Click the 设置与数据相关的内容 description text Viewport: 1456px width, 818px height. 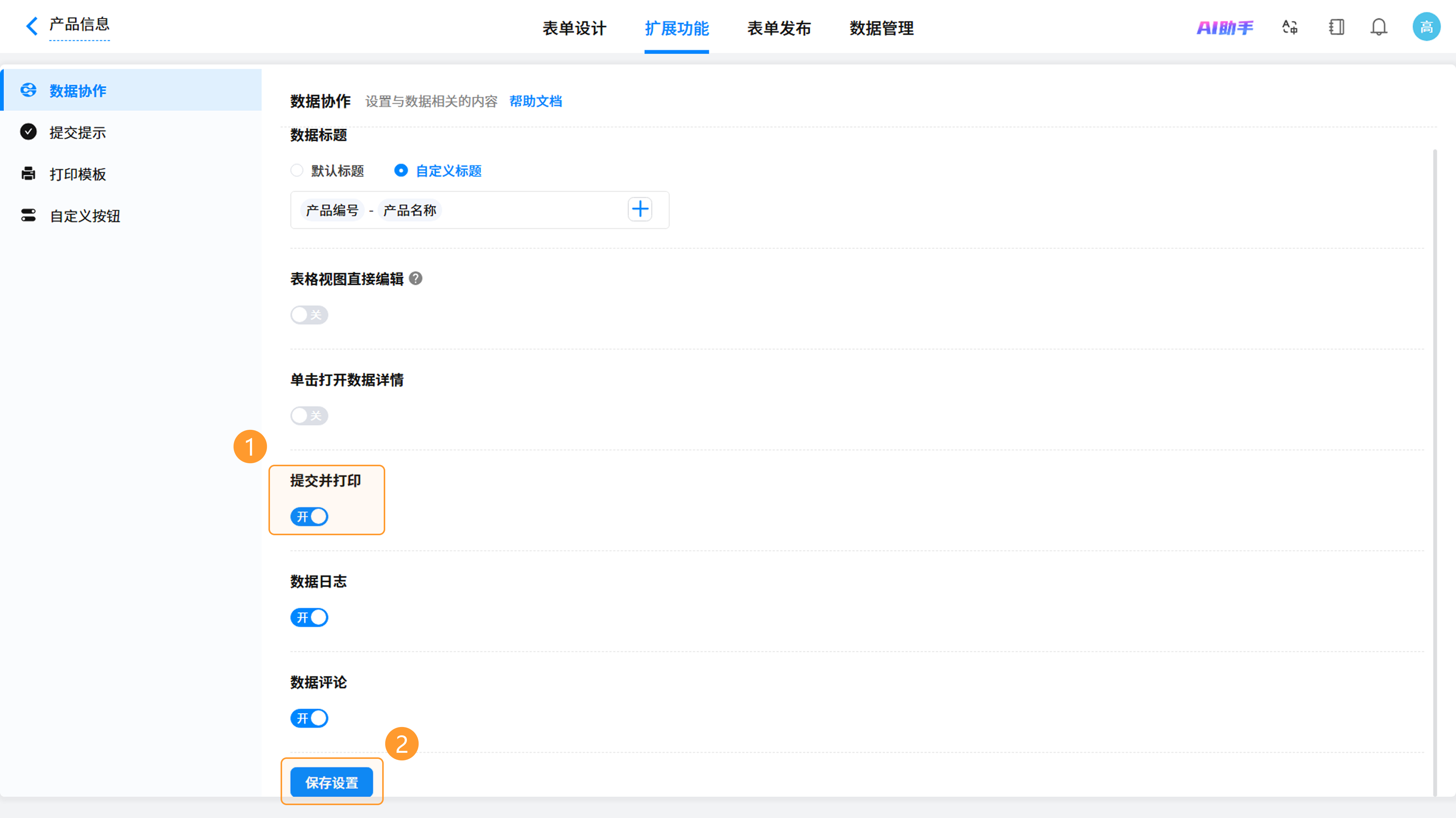pos(431,101)
